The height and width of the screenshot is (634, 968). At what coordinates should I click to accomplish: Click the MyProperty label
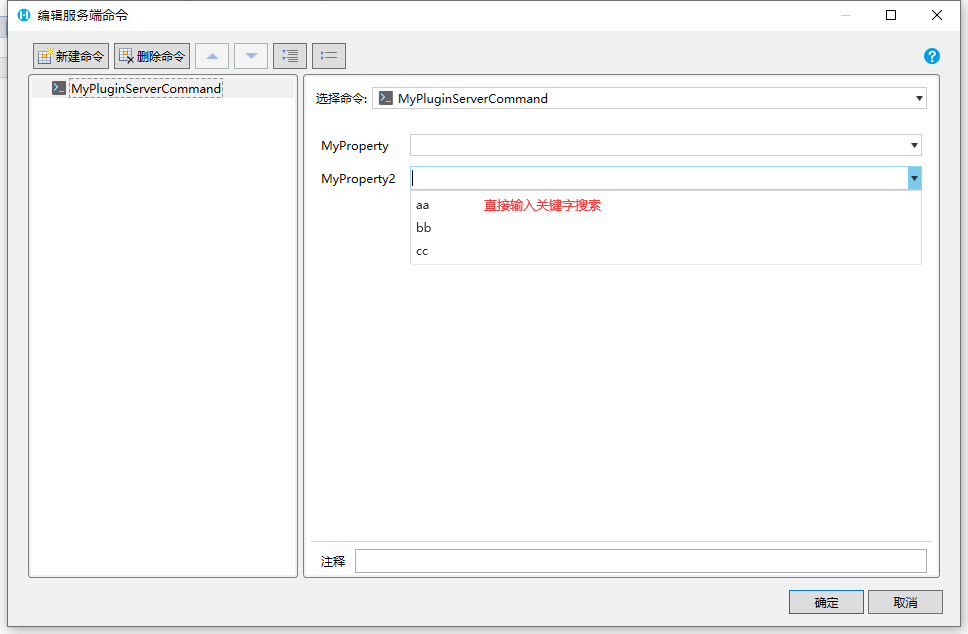point(355,146)
